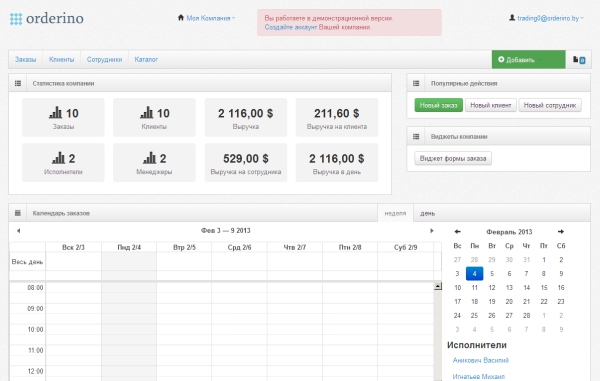
Task: Click the list icon of Статистика компании panel
Action: [x=18, y=83]
